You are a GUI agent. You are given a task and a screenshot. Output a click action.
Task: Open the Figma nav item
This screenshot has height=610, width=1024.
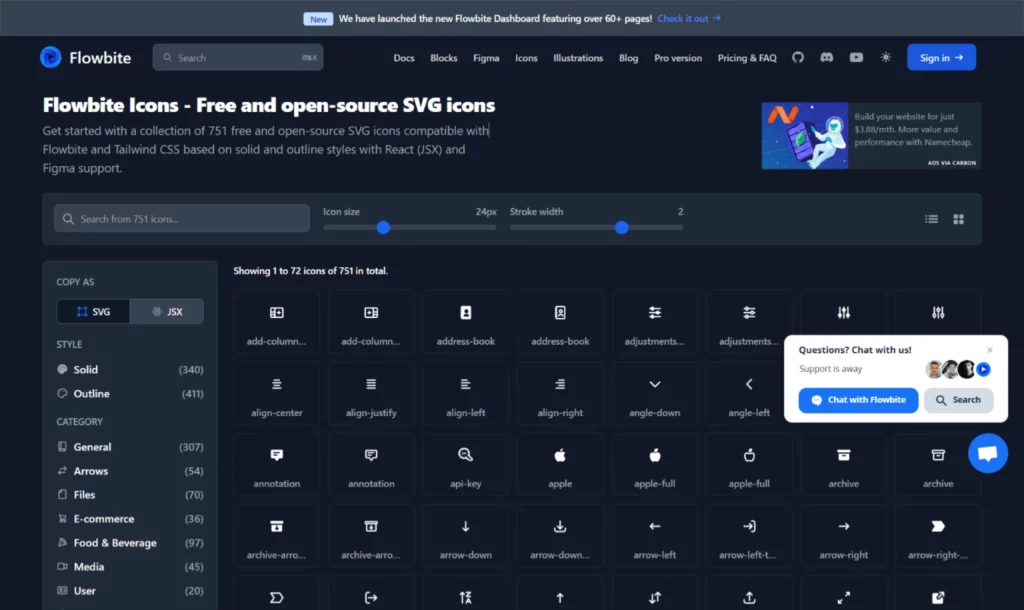coord(486,58)
